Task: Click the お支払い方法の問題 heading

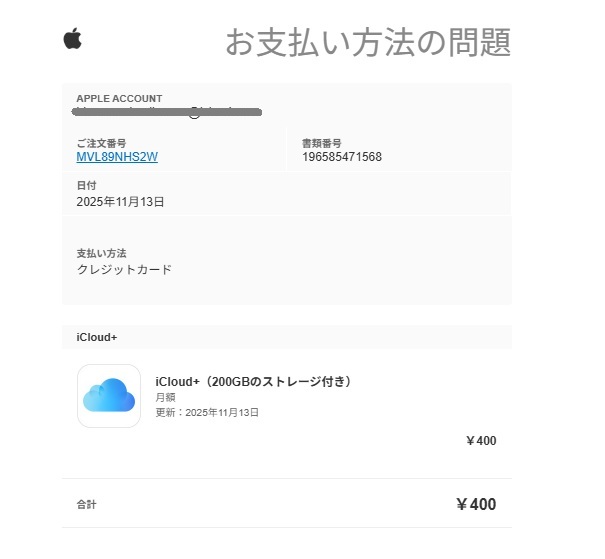Action: [x=367, y=42]
